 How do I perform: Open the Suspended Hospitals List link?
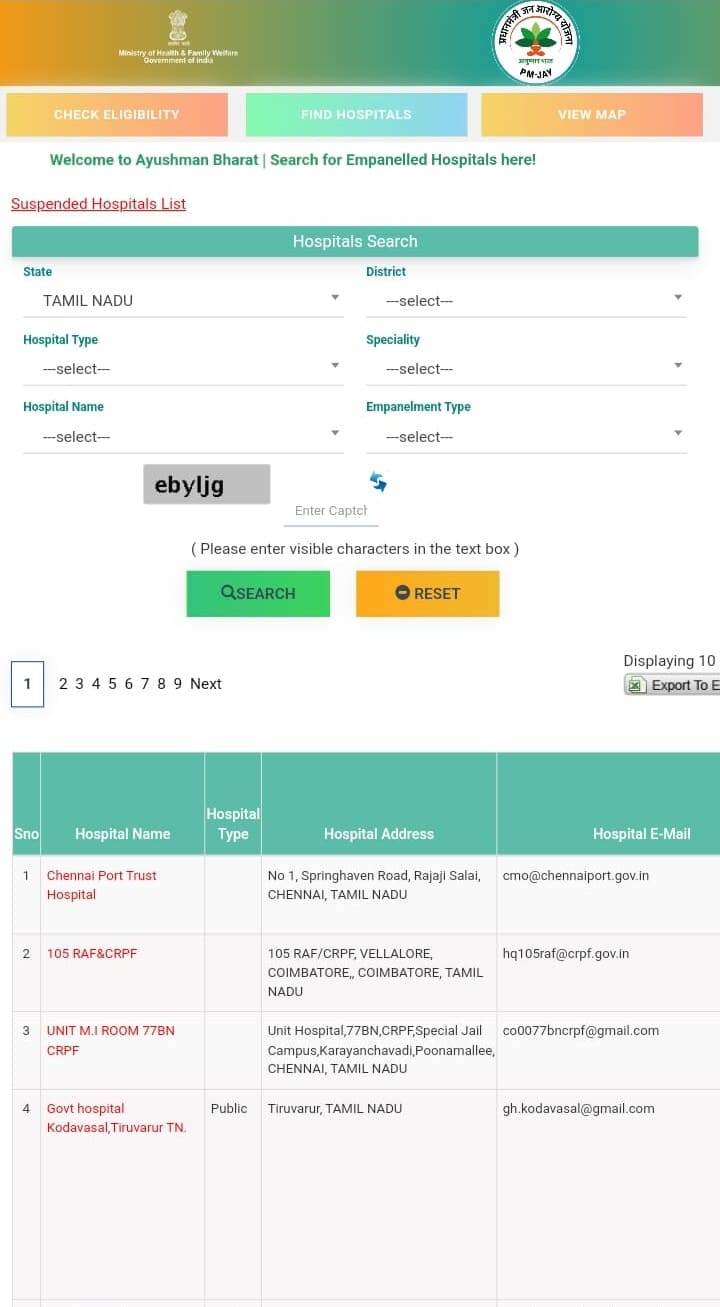point(98,204)
